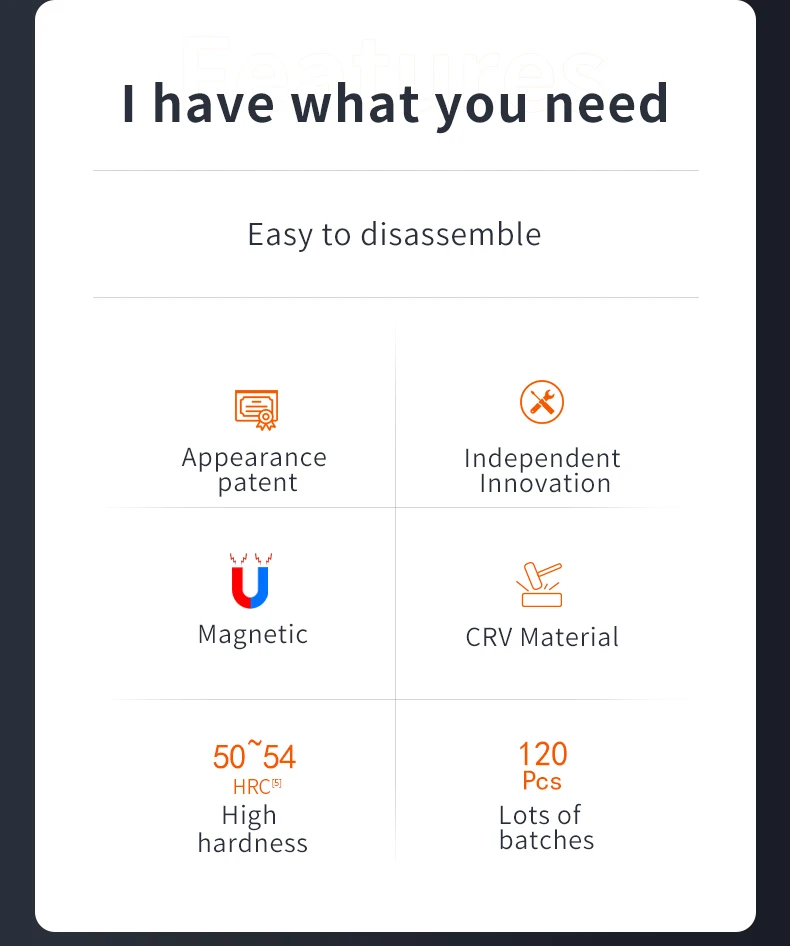
Task: Select the "High hardness" label
Action: tap(251, 830)
